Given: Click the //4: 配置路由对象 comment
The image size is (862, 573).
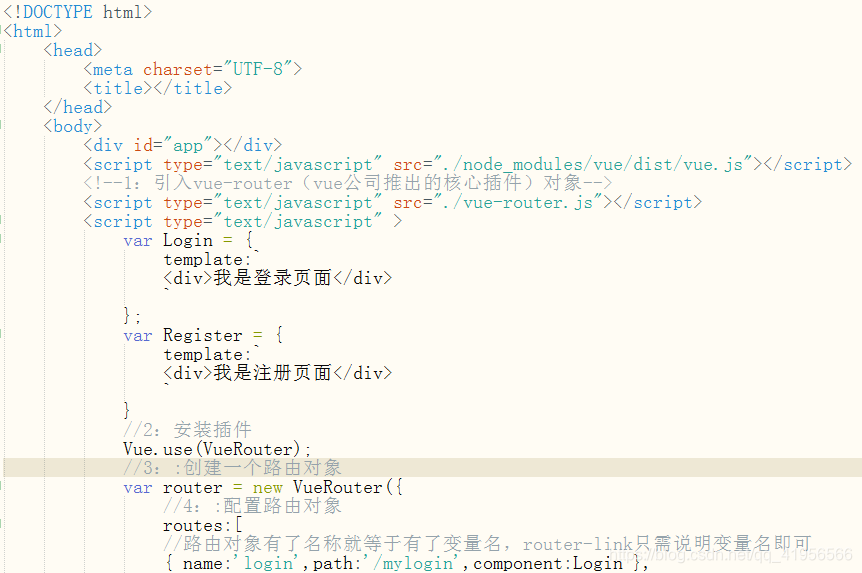Looking at the screenshot, I should point(252,505).
